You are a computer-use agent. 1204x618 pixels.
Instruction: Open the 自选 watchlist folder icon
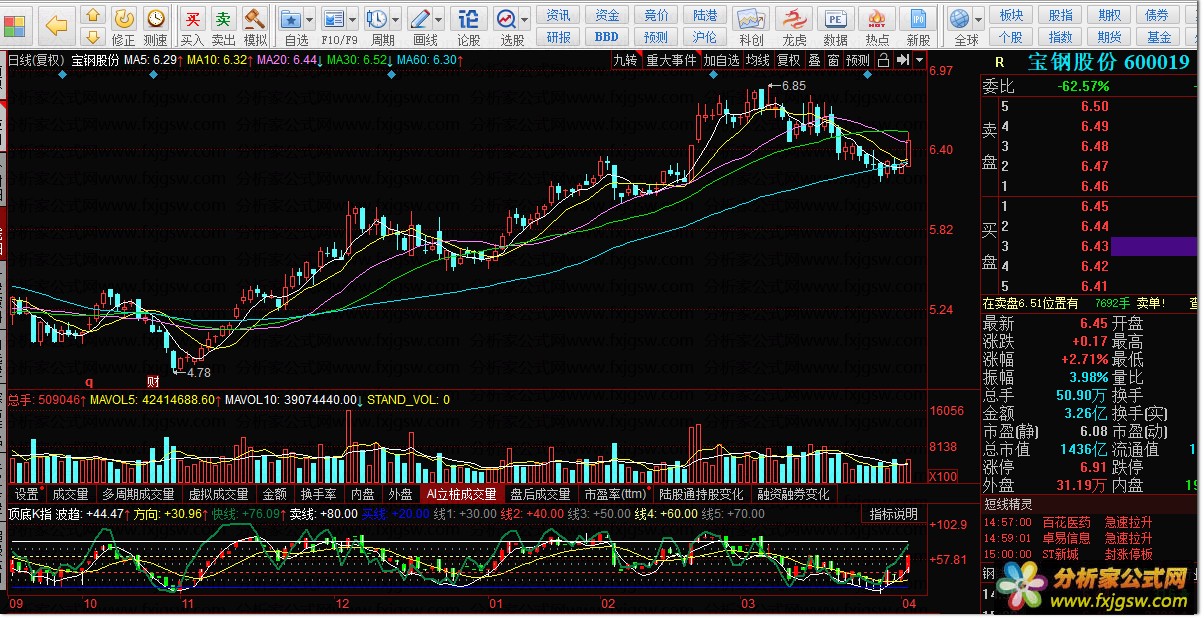[x=291, y=18]
